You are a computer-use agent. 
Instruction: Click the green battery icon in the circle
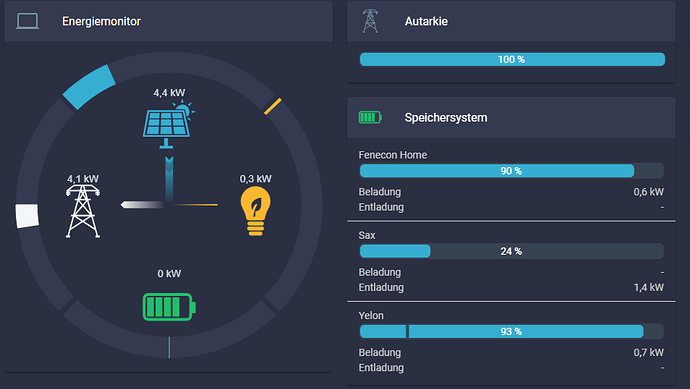click(x=169, y=307)
